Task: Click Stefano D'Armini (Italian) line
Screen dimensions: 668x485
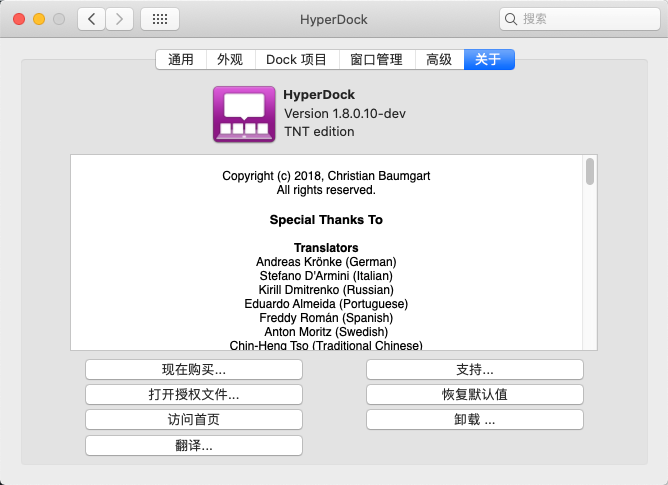Action: click(326, 276)
